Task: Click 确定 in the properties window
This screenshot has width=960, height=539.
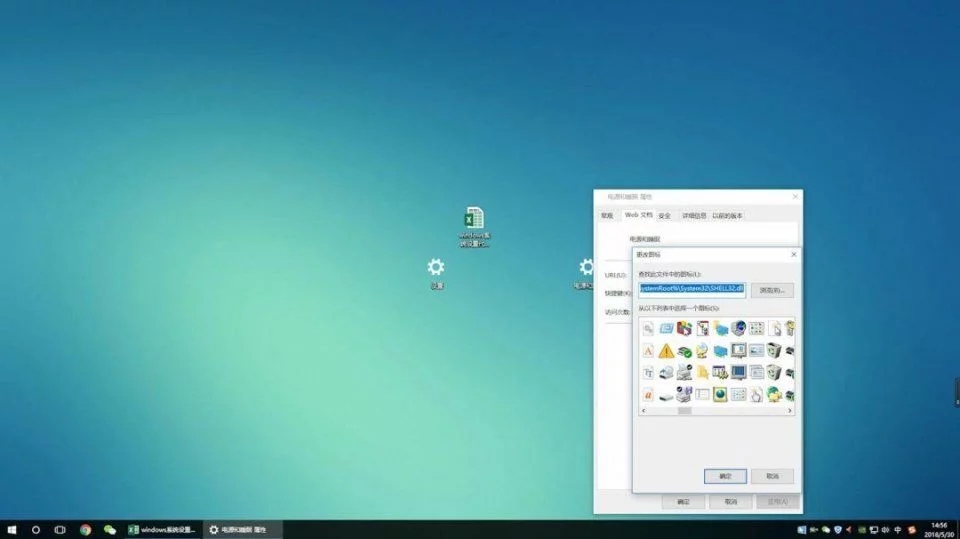Action: click(683, 502)
